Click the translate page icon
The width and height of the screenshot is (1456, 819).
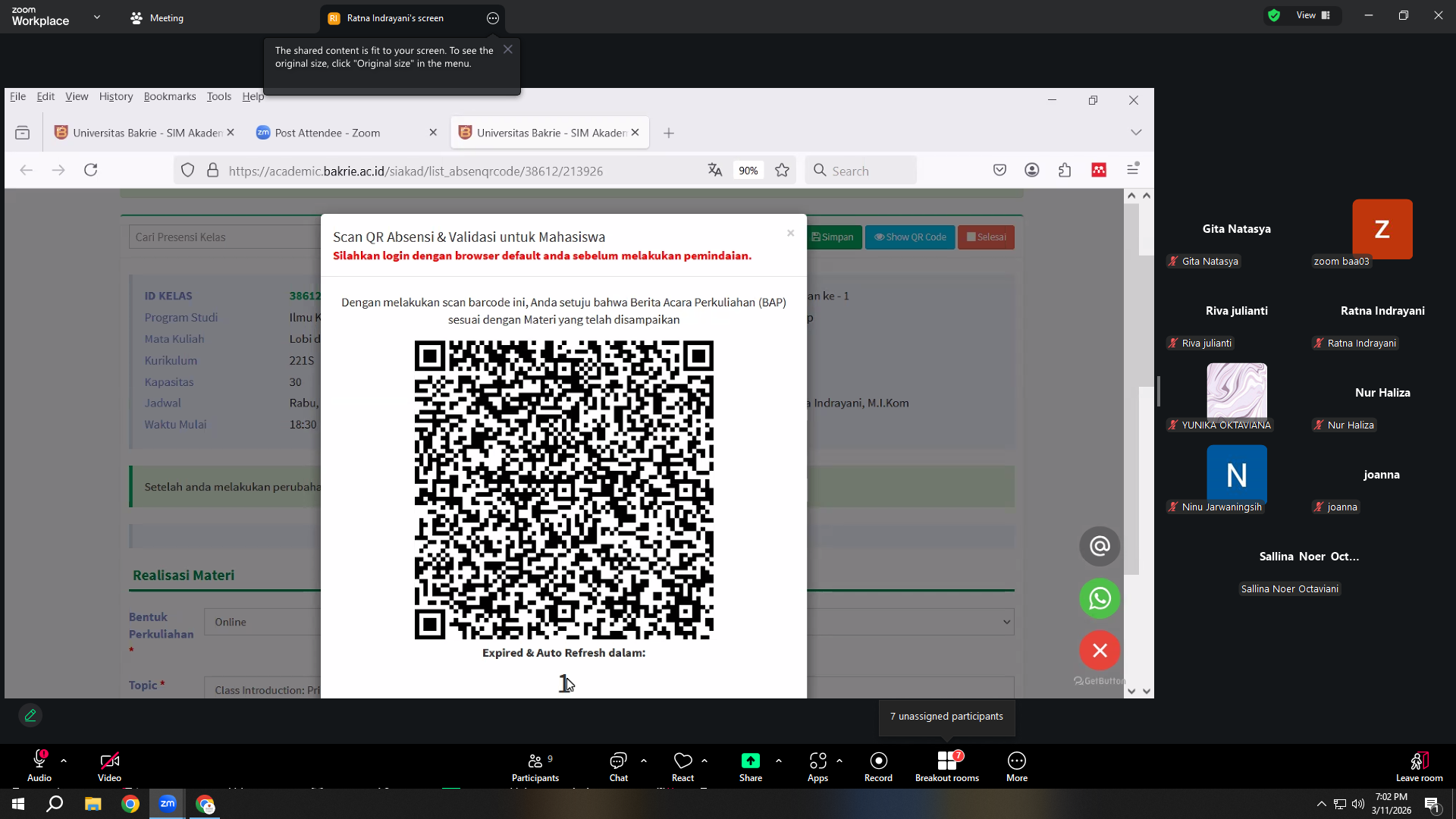[x=715, y=171]
